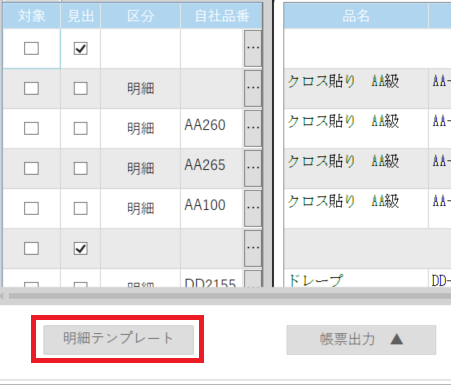Select the 区分 column header

pos(141,16)
